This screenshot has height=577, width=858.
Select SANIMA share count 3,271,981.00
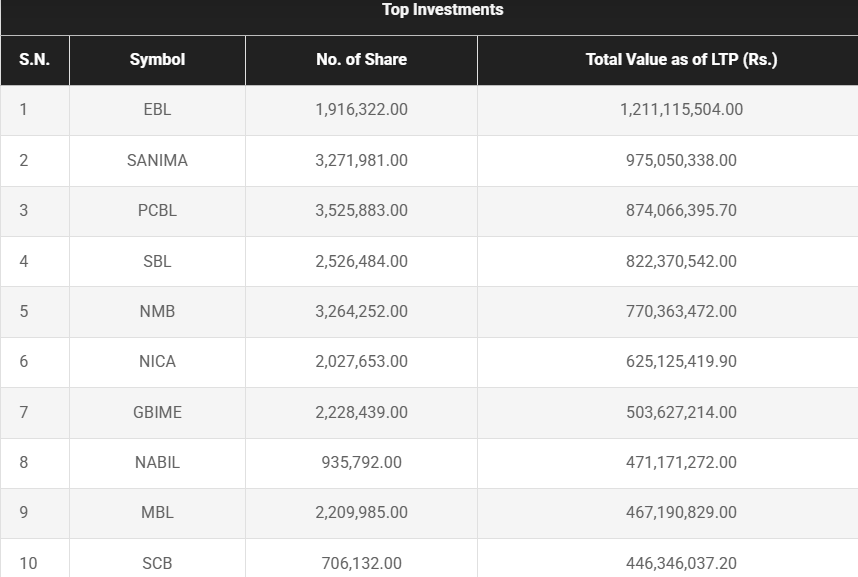point(361,160)
